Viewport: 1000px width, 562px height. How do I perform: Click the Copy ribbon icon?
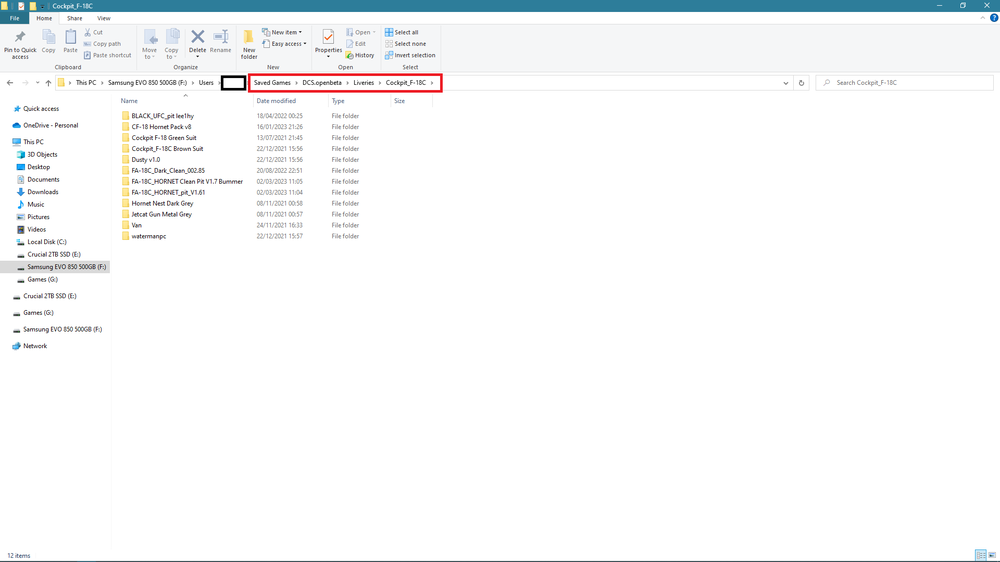pos(48,37)
